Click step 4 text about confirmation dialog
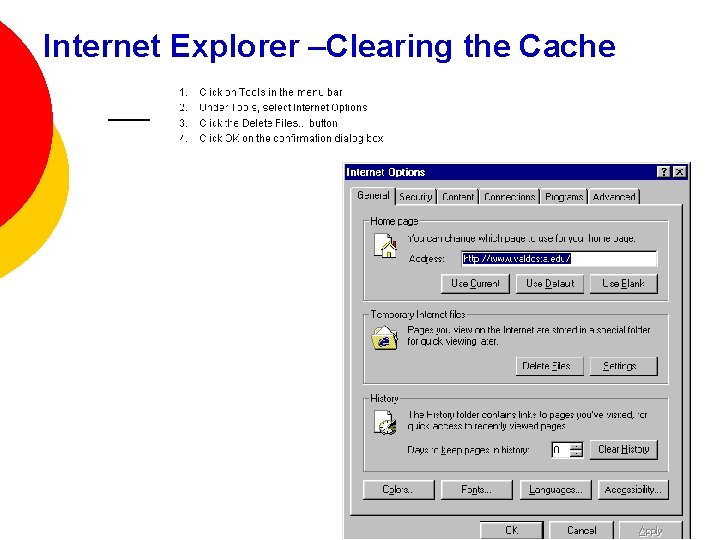This screenshot has width=720, height=540. (291, 138)
